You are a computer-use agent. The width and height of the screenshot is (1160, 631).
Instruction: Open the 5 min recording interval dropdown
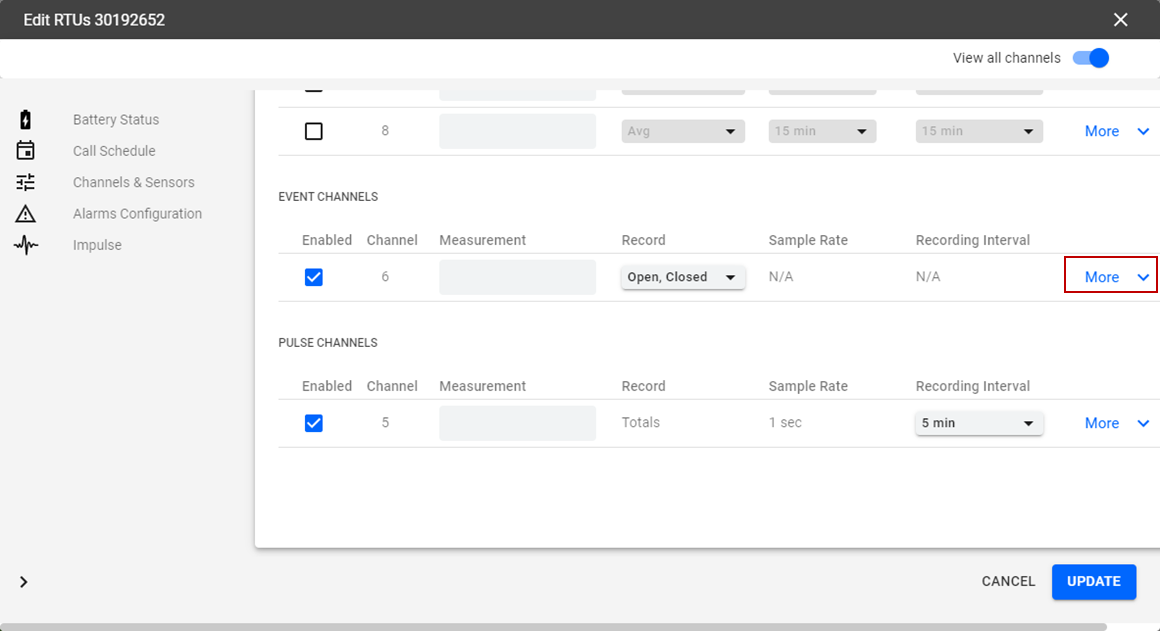coord(978,423)
